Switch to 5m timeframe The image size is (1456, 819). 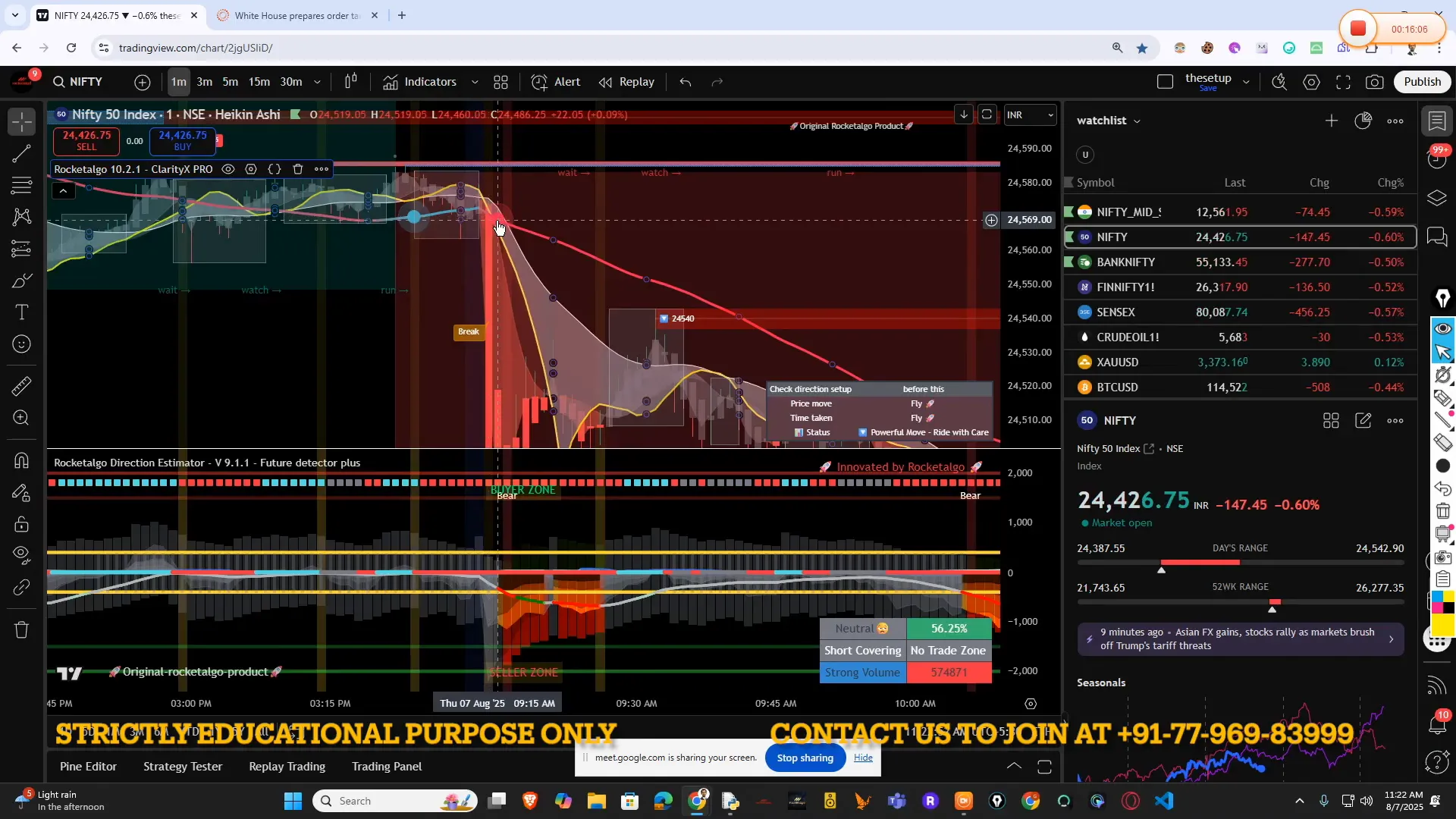[x=231, y=82]
